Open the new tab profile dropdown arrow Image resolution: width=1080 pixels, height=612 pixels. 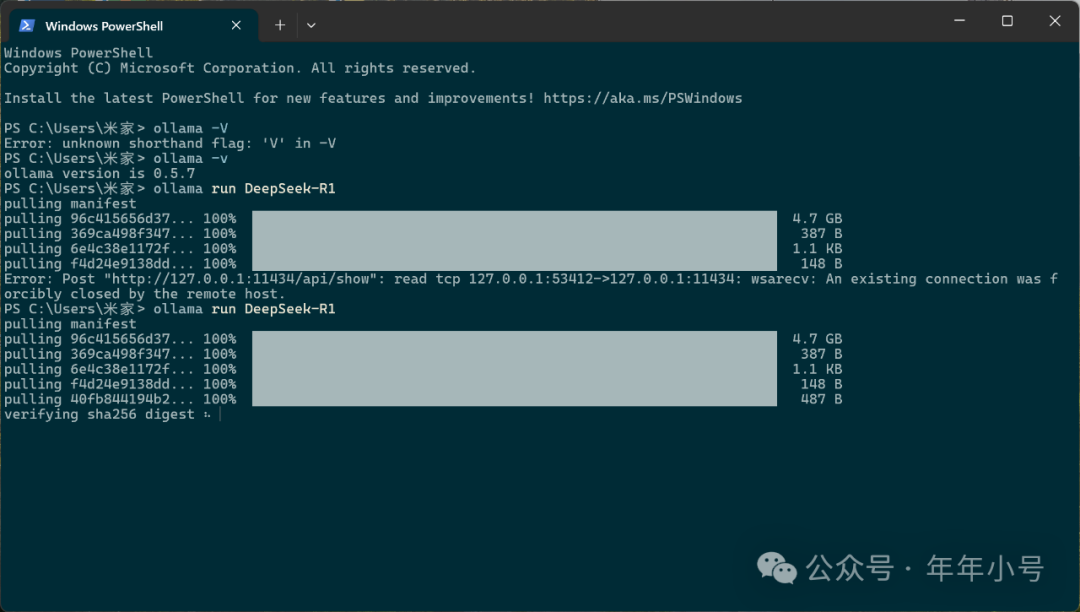[311, 25]
